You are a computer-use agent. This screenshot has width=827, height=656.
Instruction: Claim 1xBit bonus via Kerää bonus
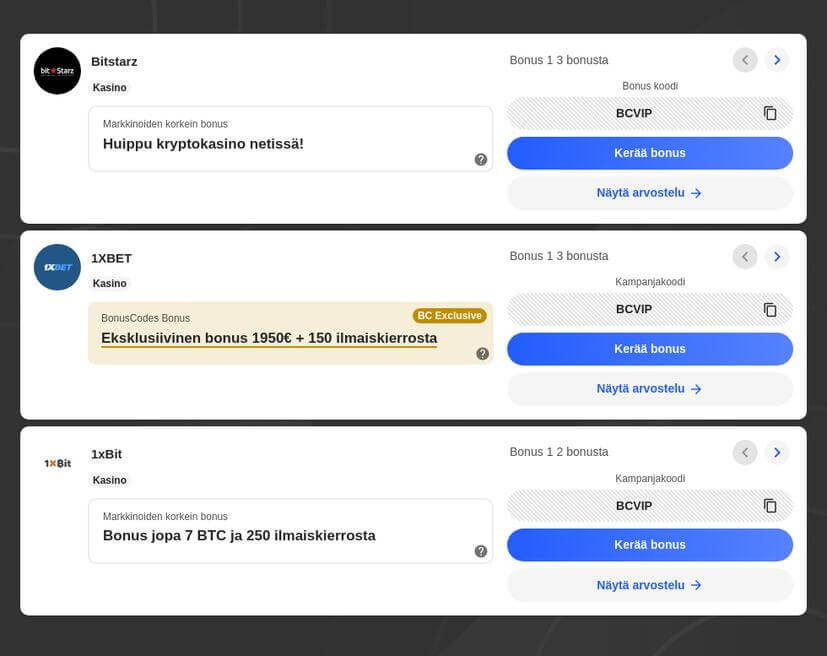pos(650,545)
